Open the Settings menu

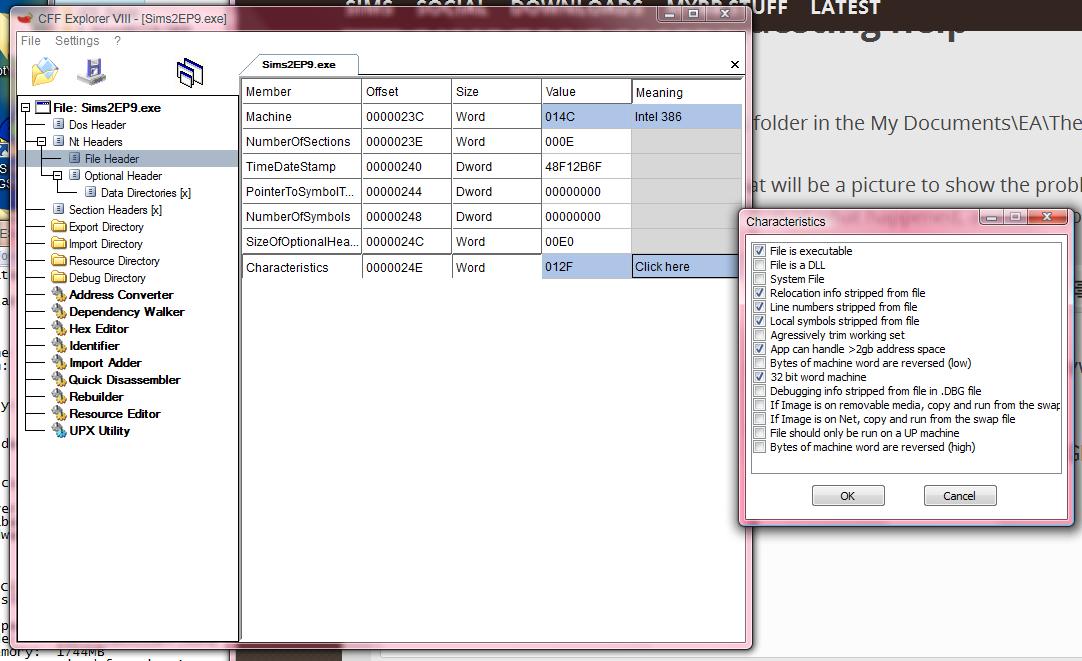tap(77, 41)
